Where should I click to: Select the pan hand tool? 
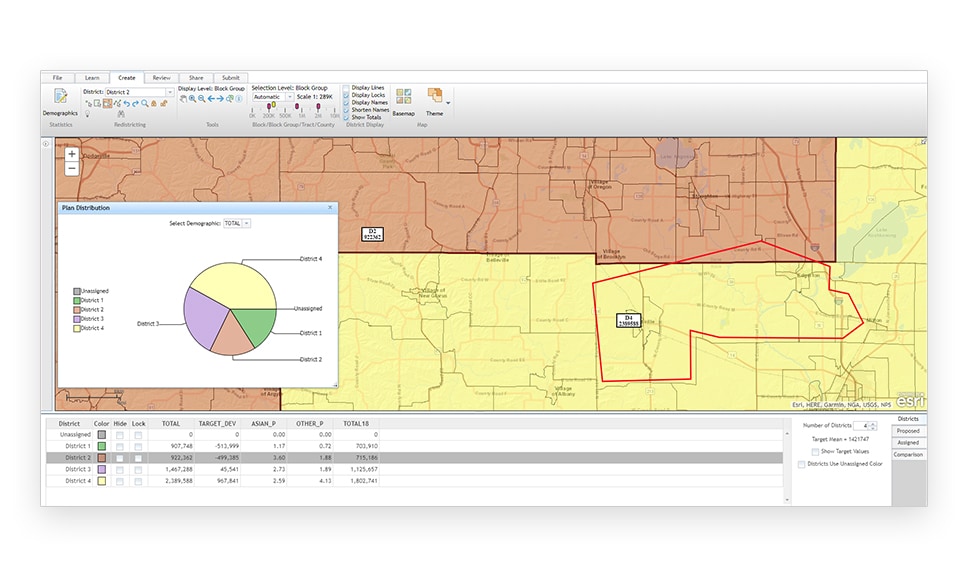point(183,99)
